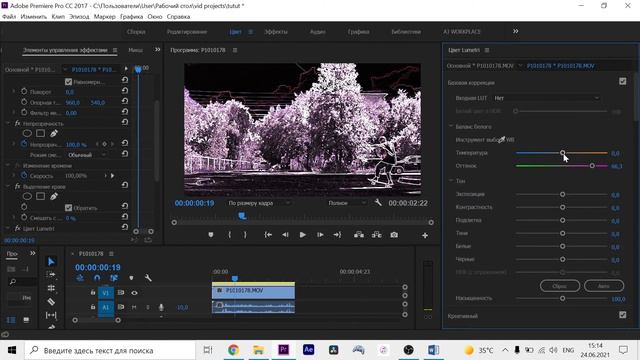Toggle Basic Correction section checkbox
This screenshot has width=640, height=360.
(622, 82)
